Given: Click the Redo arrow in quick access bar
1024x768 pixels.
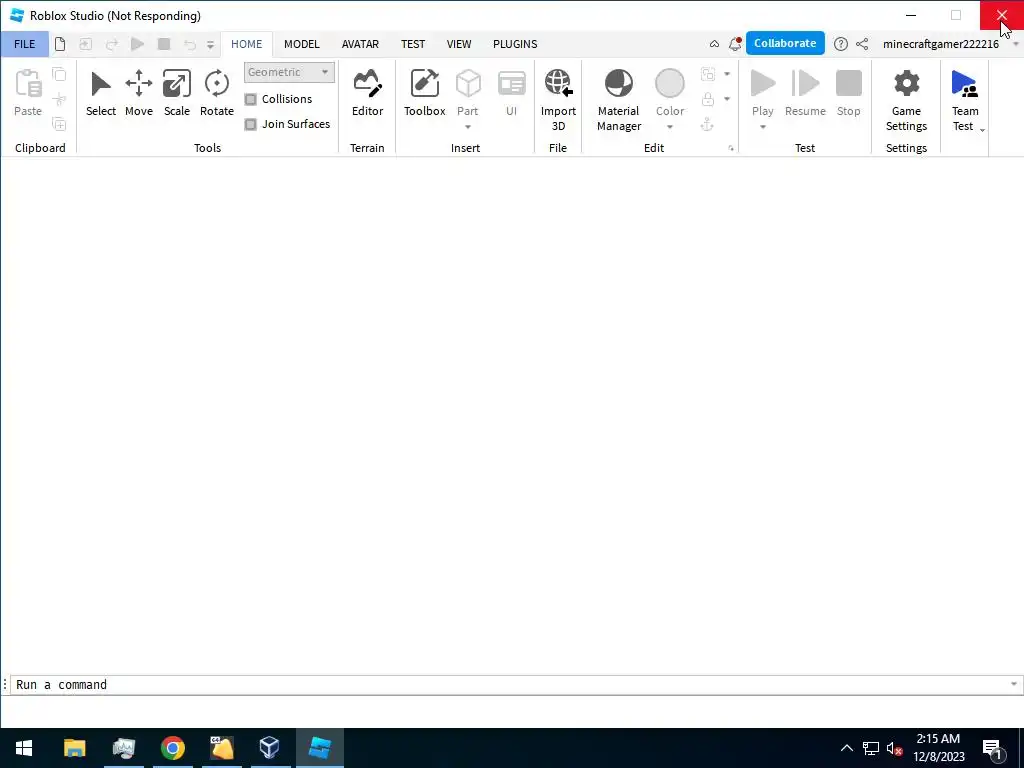Looking at the screenshot, I should (112, 44).
